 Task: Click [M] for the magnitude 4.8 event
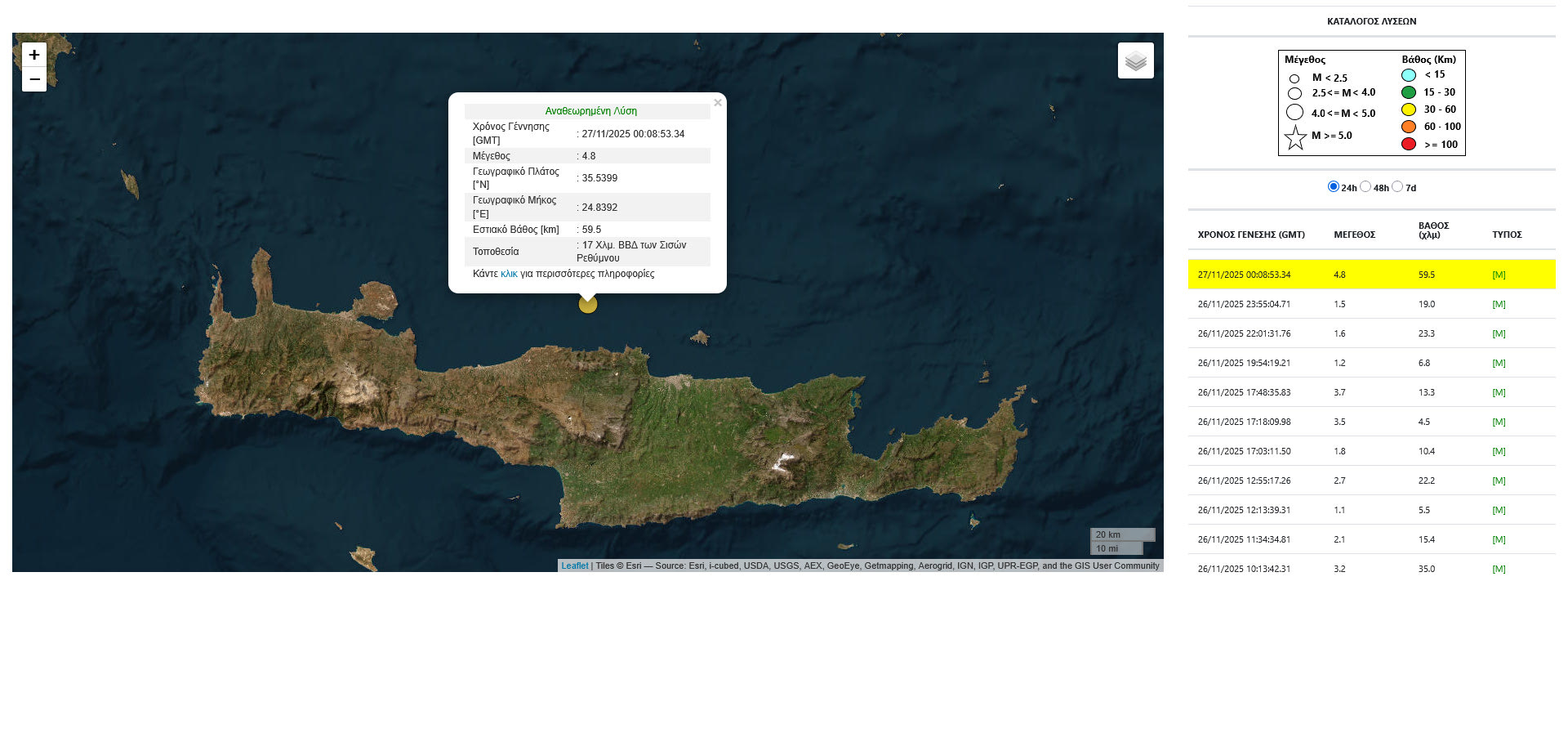click(1499, 275)
